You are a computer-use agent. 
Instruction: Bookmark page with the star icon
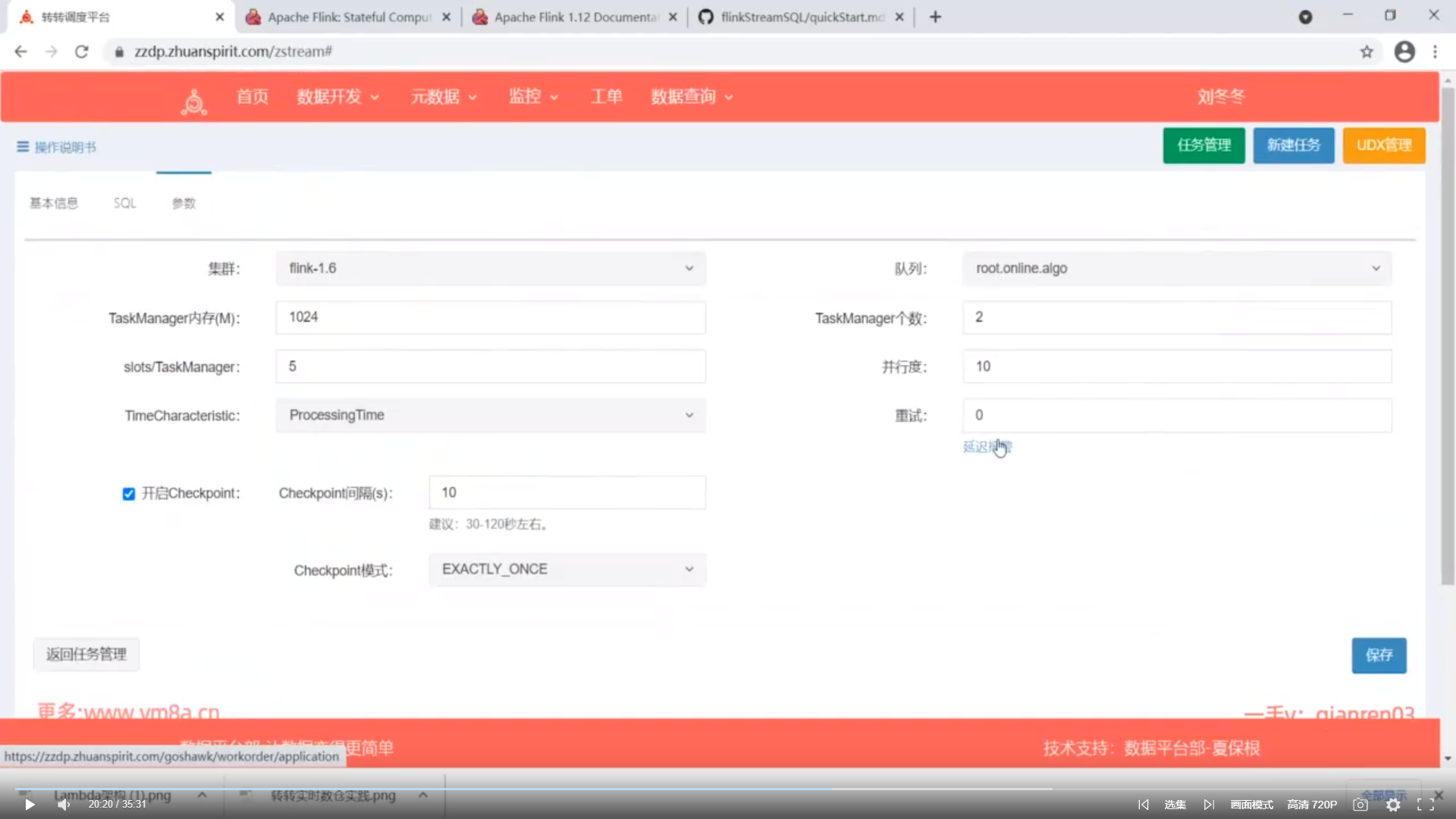(1367, 52)
